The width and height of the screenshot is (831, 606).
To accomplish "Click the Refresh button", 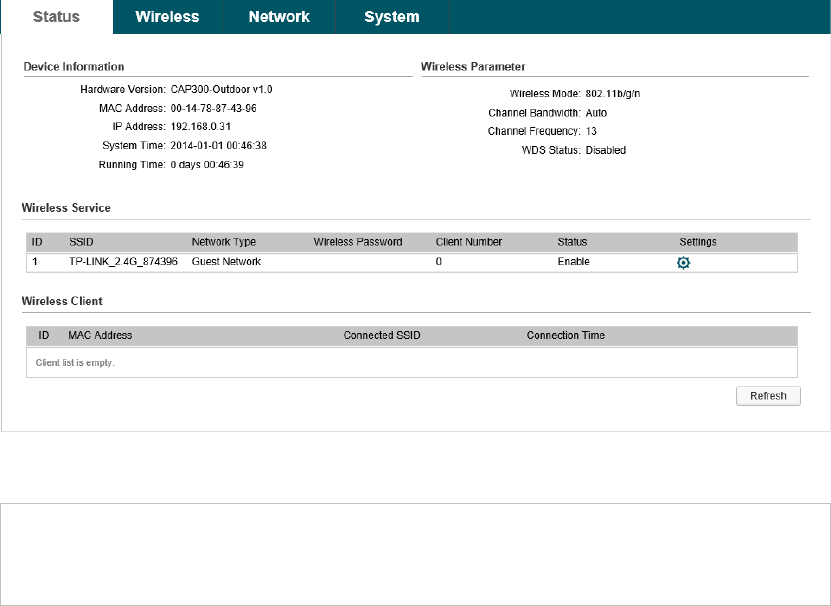I will (768, 396).
